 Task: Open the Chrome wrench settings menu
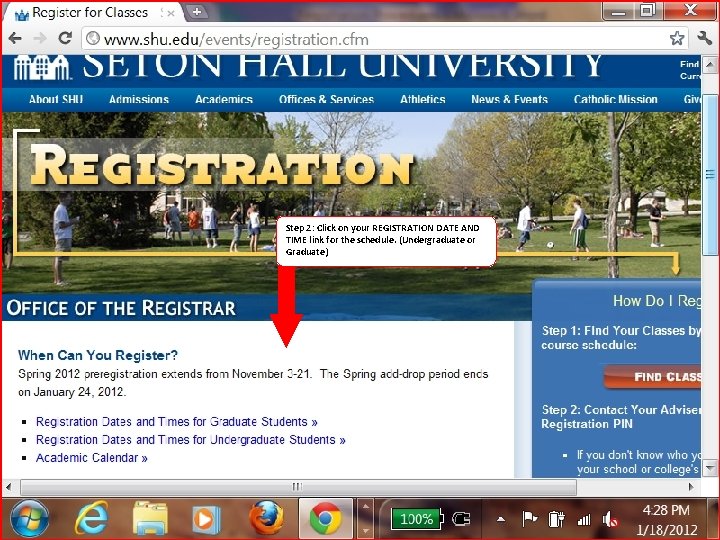pyautogui.click(x=704, y=39)
